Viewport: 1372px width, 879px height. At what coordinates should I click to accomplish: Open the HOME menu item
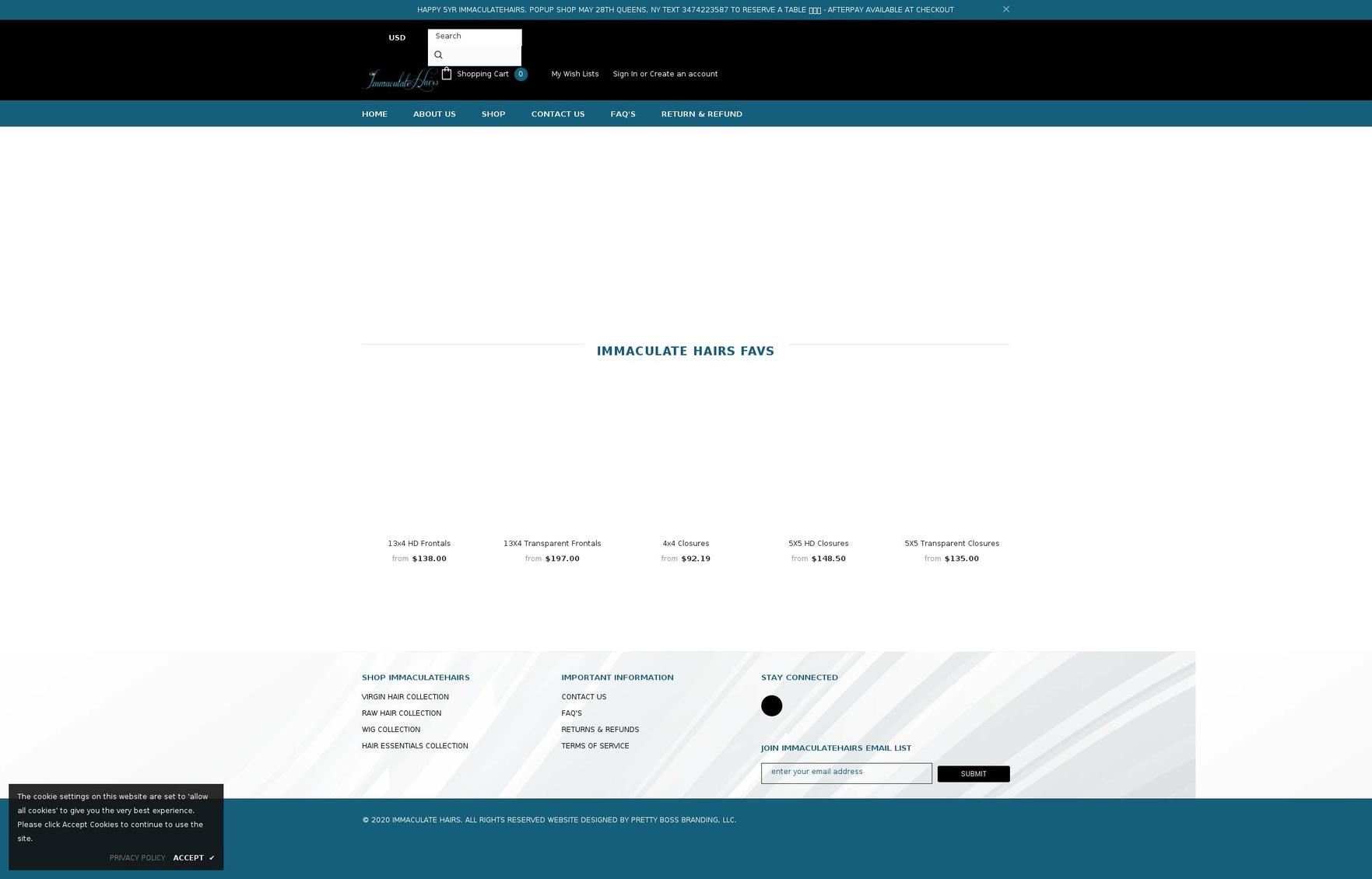pos(374,114)
